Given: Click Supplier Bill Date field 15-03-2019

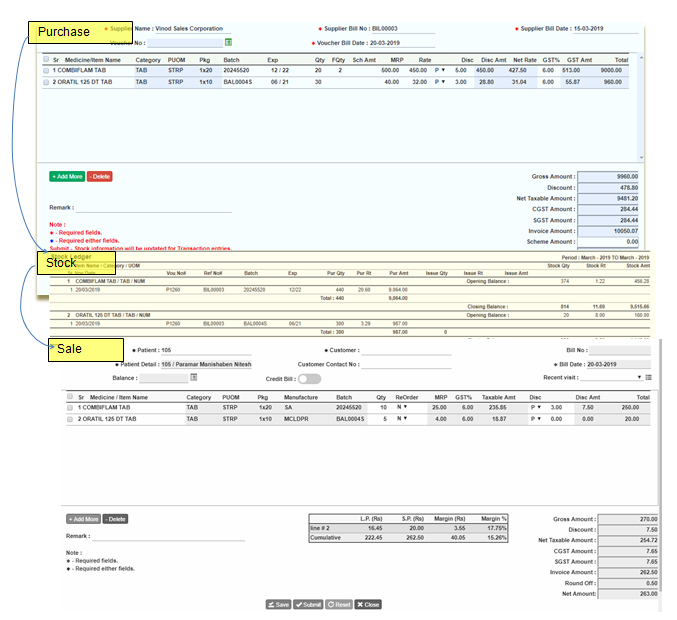Looking at the screenshot, I should 605,28.
